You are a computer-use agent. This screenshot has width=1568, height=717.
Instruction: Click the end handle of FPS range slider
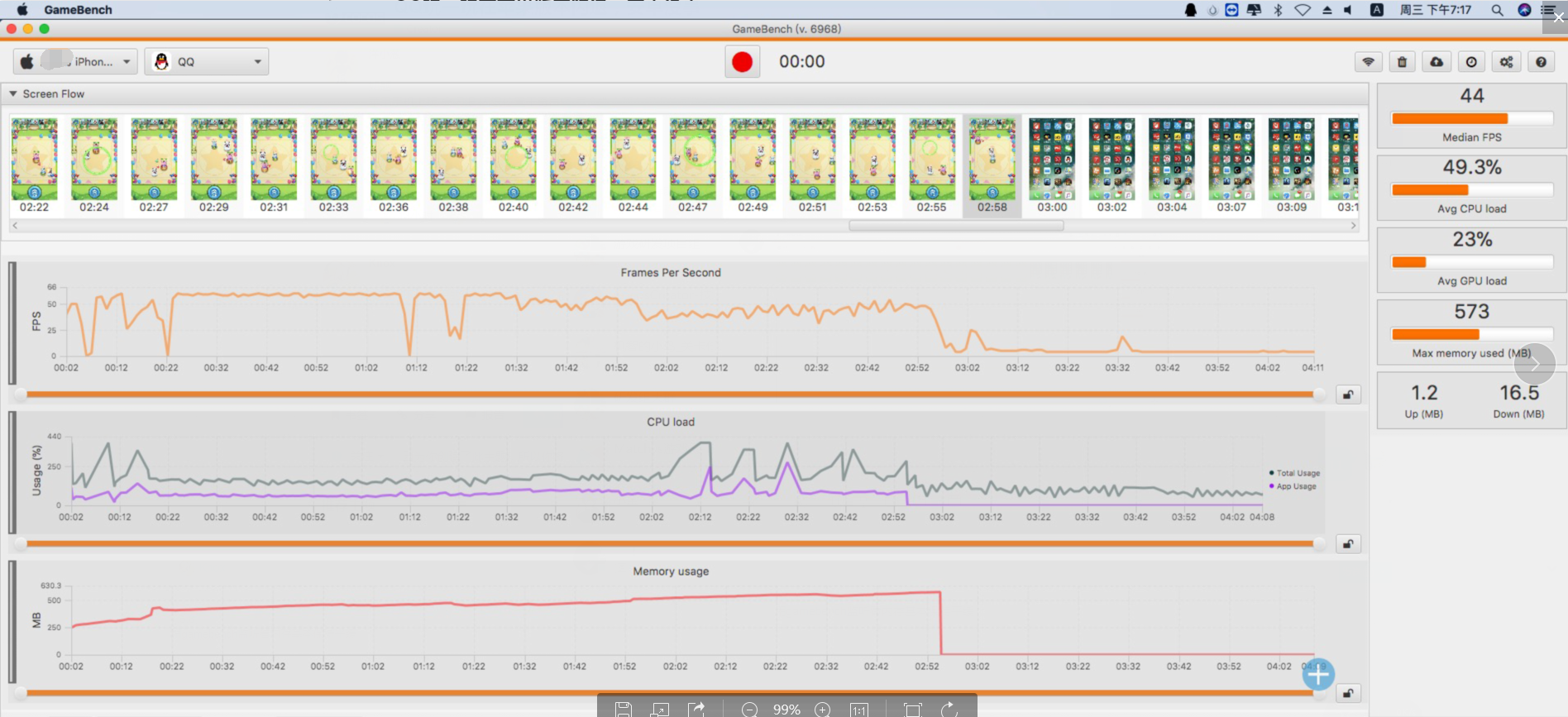pos(1319,394)
